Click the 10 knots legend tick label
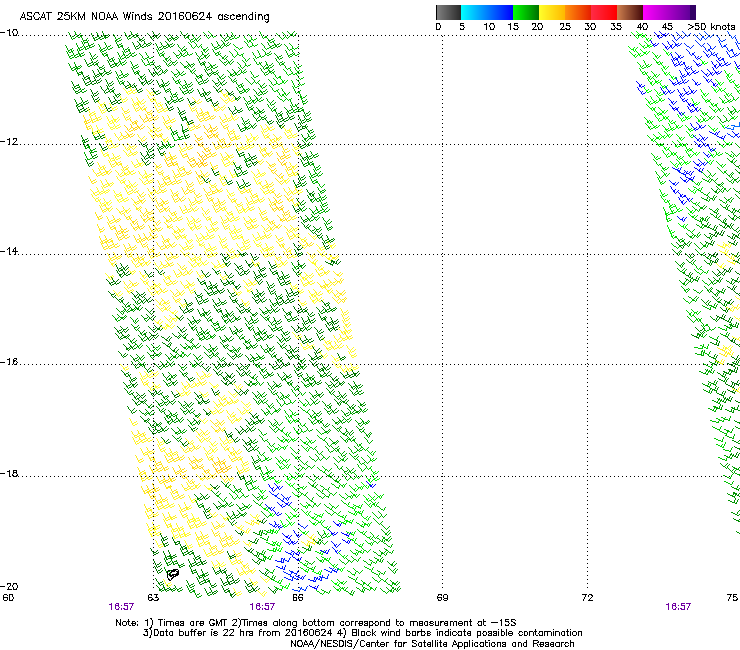The width and height of the screenshot is (740, 650). click(489, 27)
